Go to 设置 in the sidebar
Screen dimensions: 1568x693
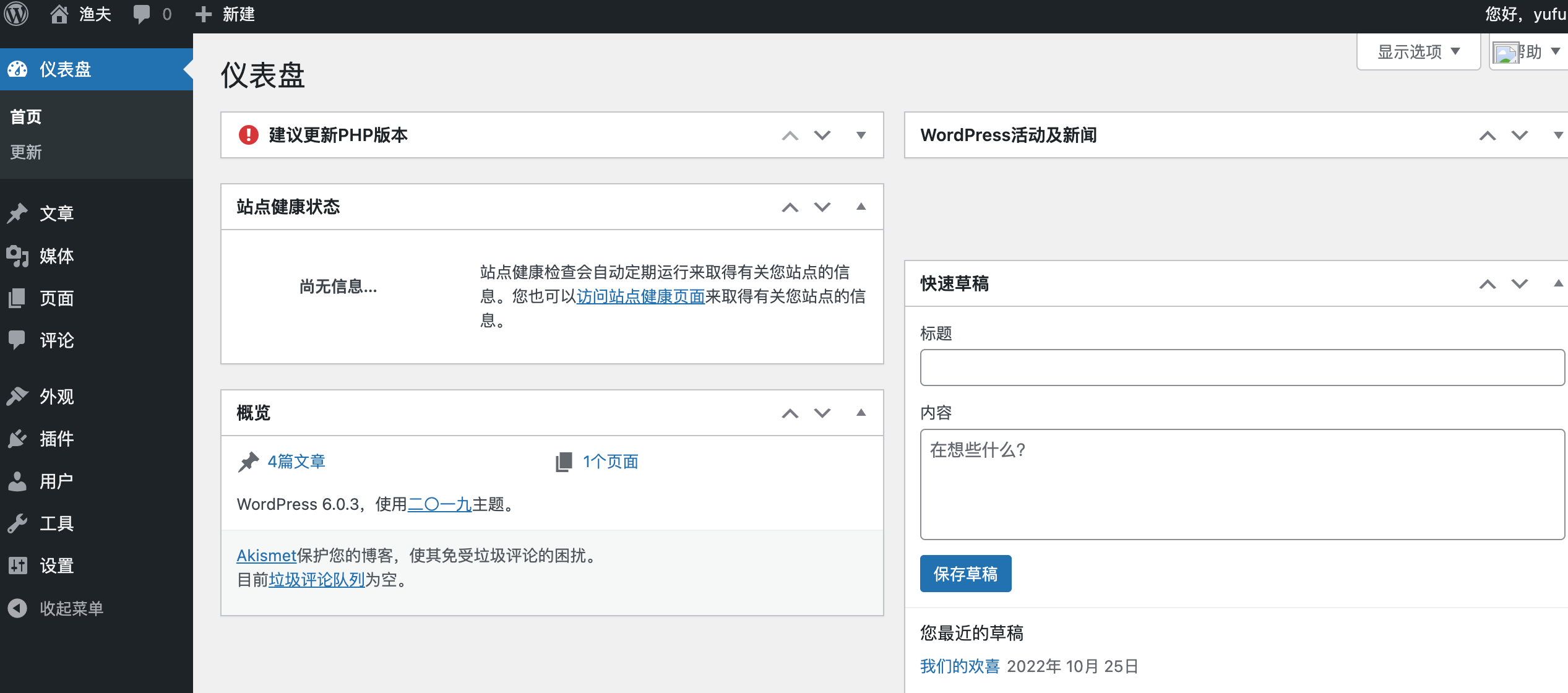(x=57, y=566)
